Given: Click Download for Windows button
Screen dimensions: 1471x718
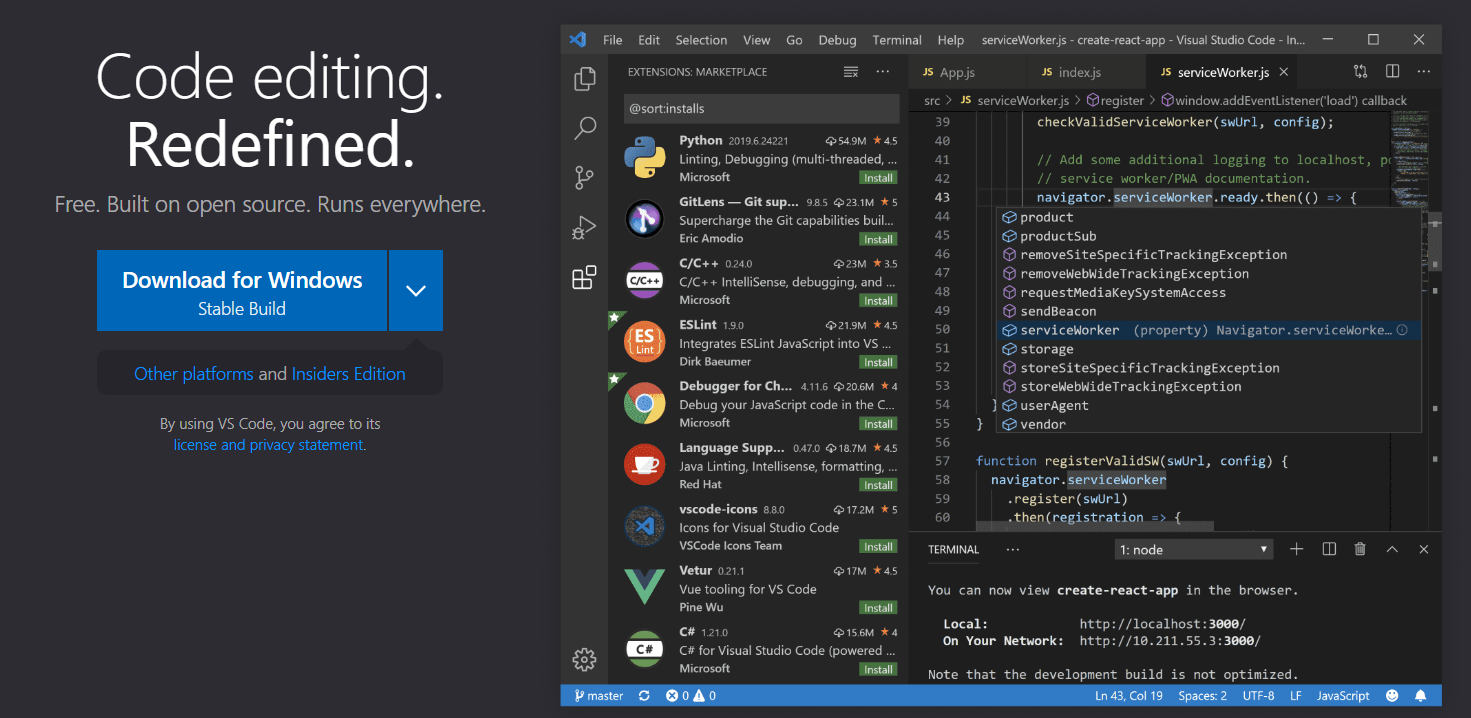Looking at the screenshot, I should pyautogui.click(x=242, y=291).
